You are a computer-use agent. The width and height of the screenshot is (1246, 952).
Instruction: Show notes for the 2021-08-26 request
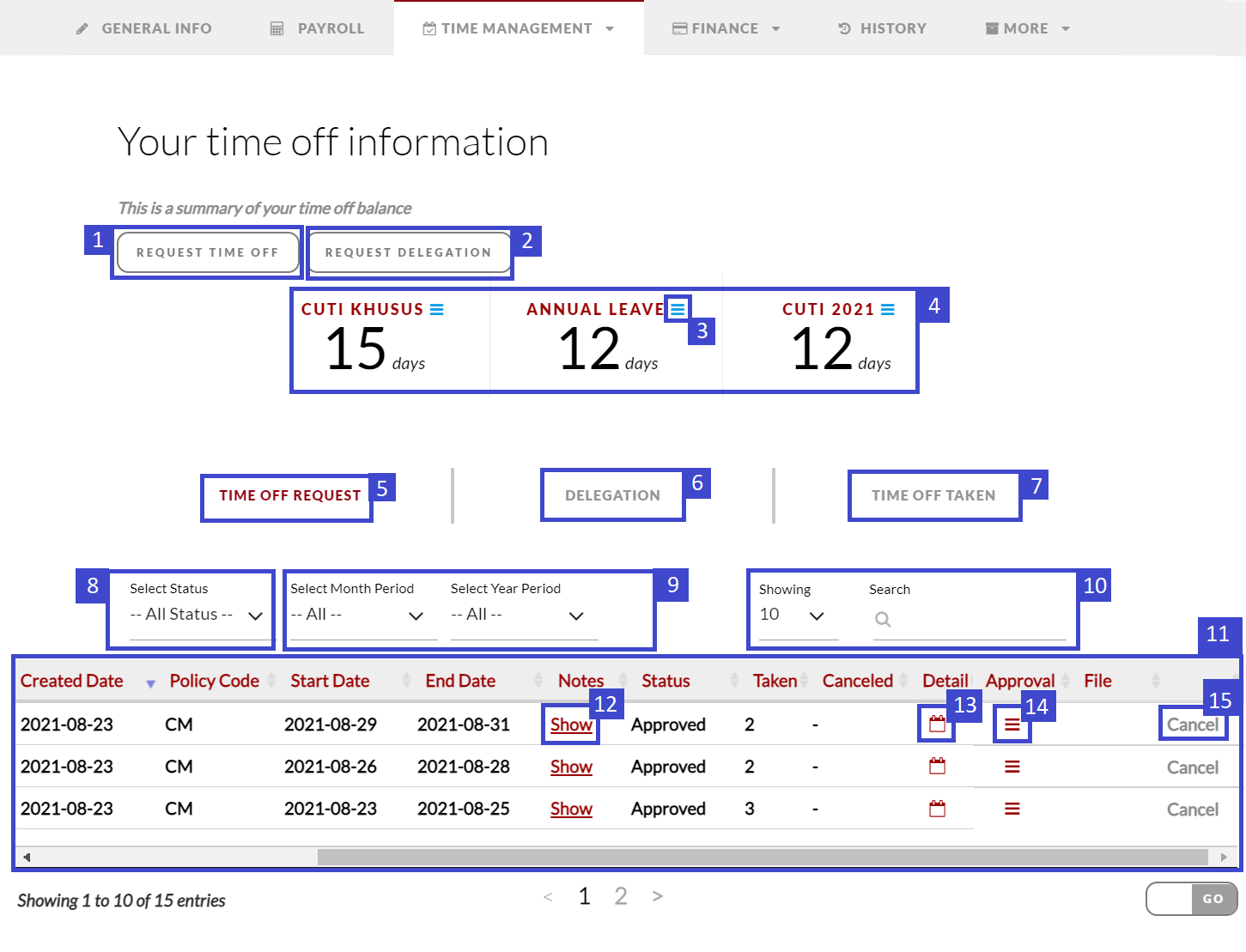pyautogui.click(x=571, y=767)
